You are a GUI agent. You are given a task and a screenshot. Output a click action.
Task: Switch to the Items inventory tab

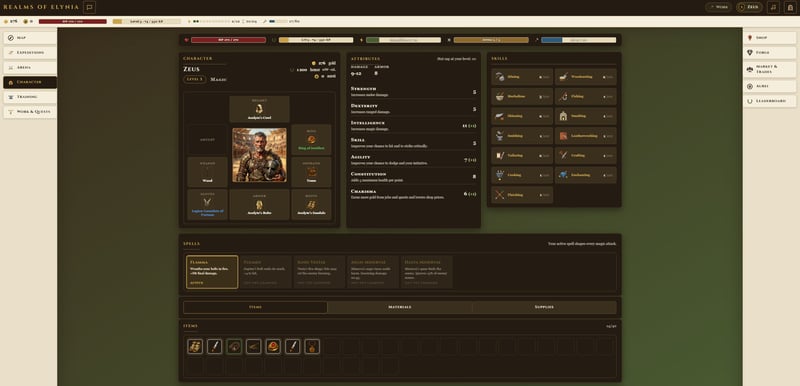click(x=255, y=307)
